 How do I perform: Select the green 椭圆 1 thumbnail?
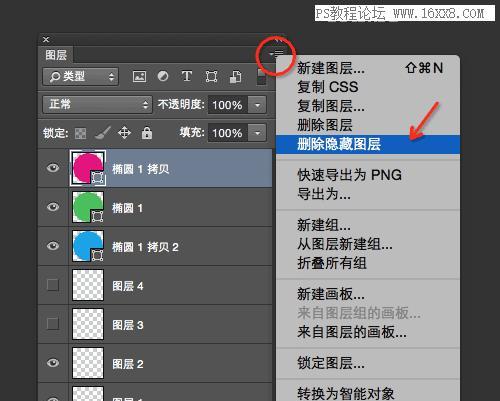[88, 207]
